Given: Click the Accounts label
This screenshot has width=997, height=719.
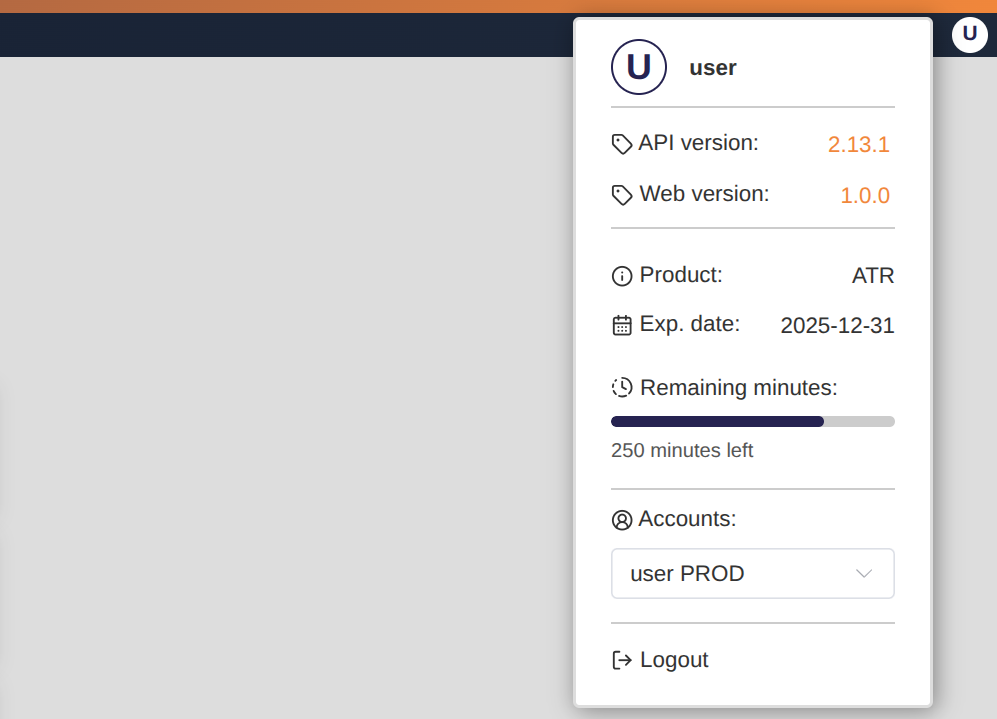Looking at the screenshot, I should (x=687, y=519).
